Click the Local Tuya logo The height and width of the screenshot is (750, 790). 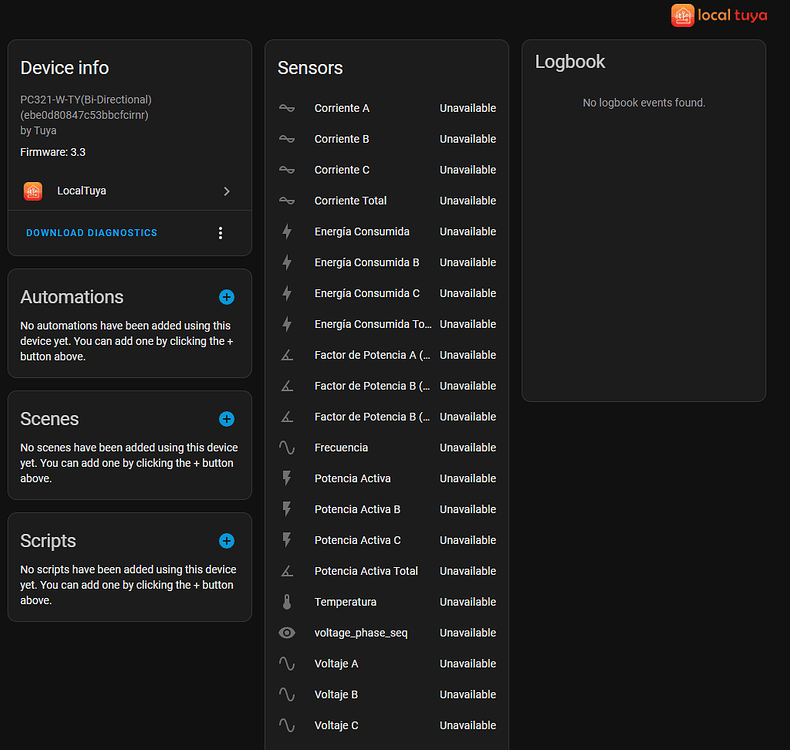click(x=719, y=15)
